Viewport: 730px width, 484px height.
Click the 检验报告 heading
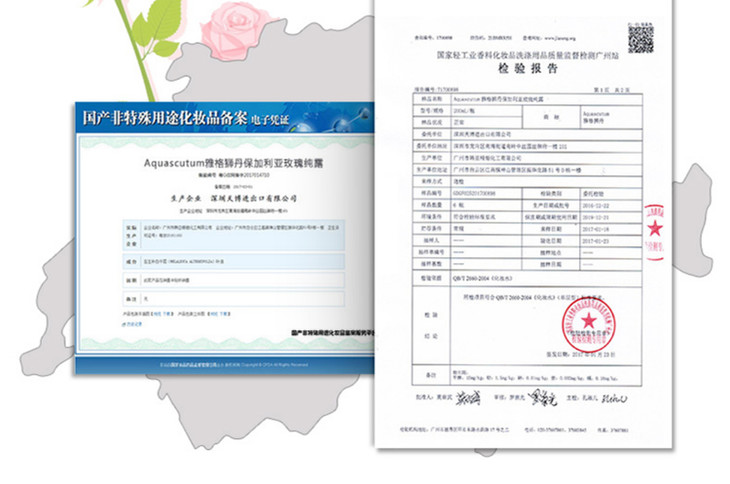[528, 69]
